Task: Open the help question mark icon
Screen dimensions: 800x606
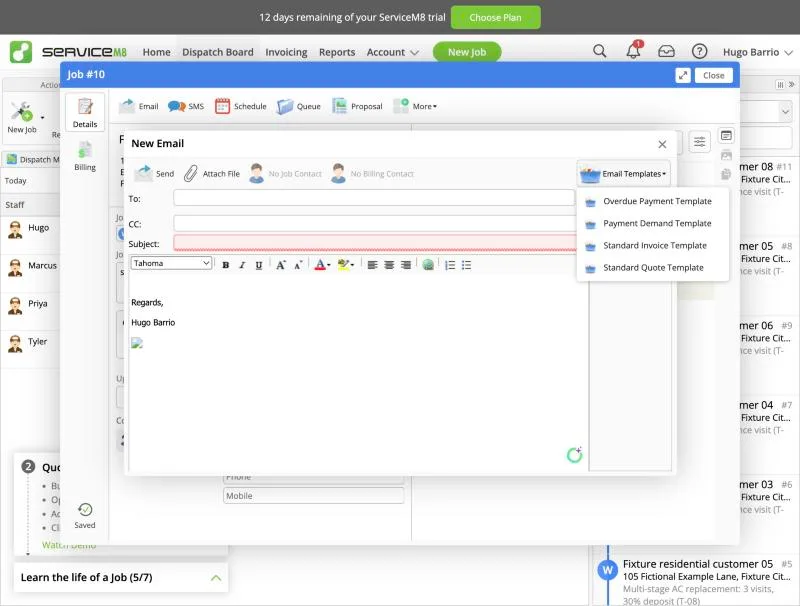Action: tap(699, 51)
